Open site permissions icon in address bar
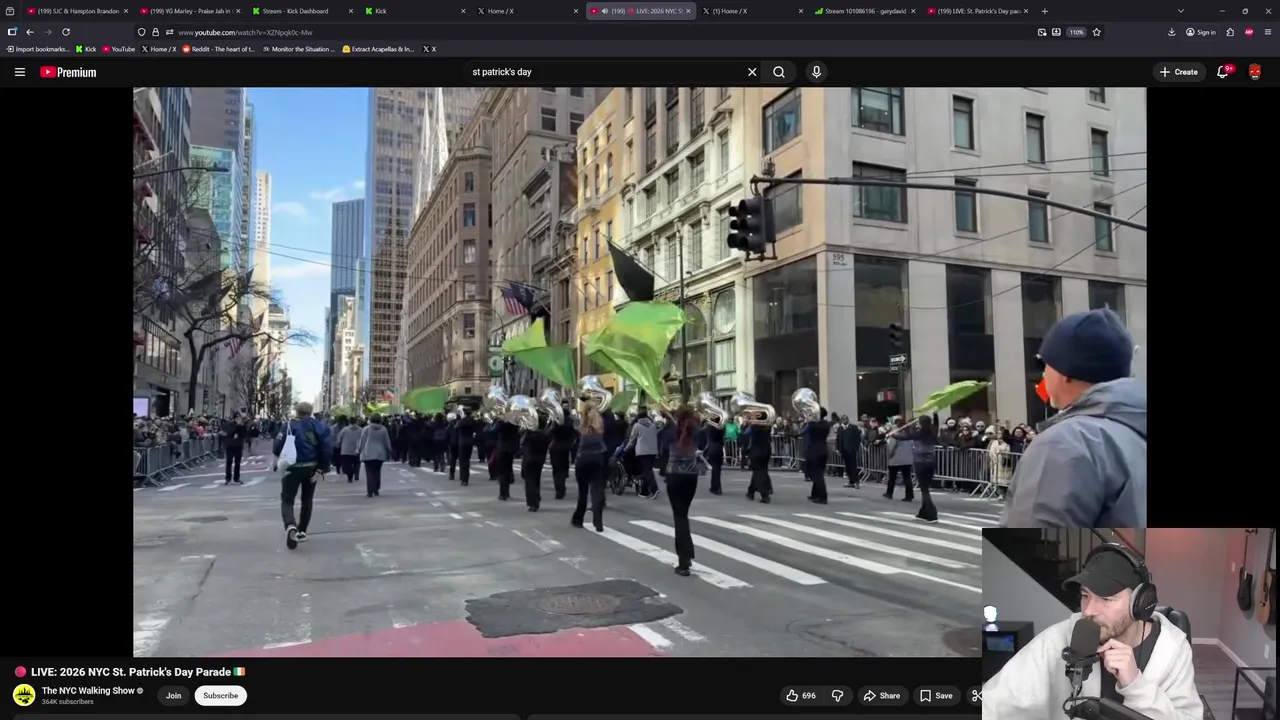1280x720 pixels. (x=169, y=32)
